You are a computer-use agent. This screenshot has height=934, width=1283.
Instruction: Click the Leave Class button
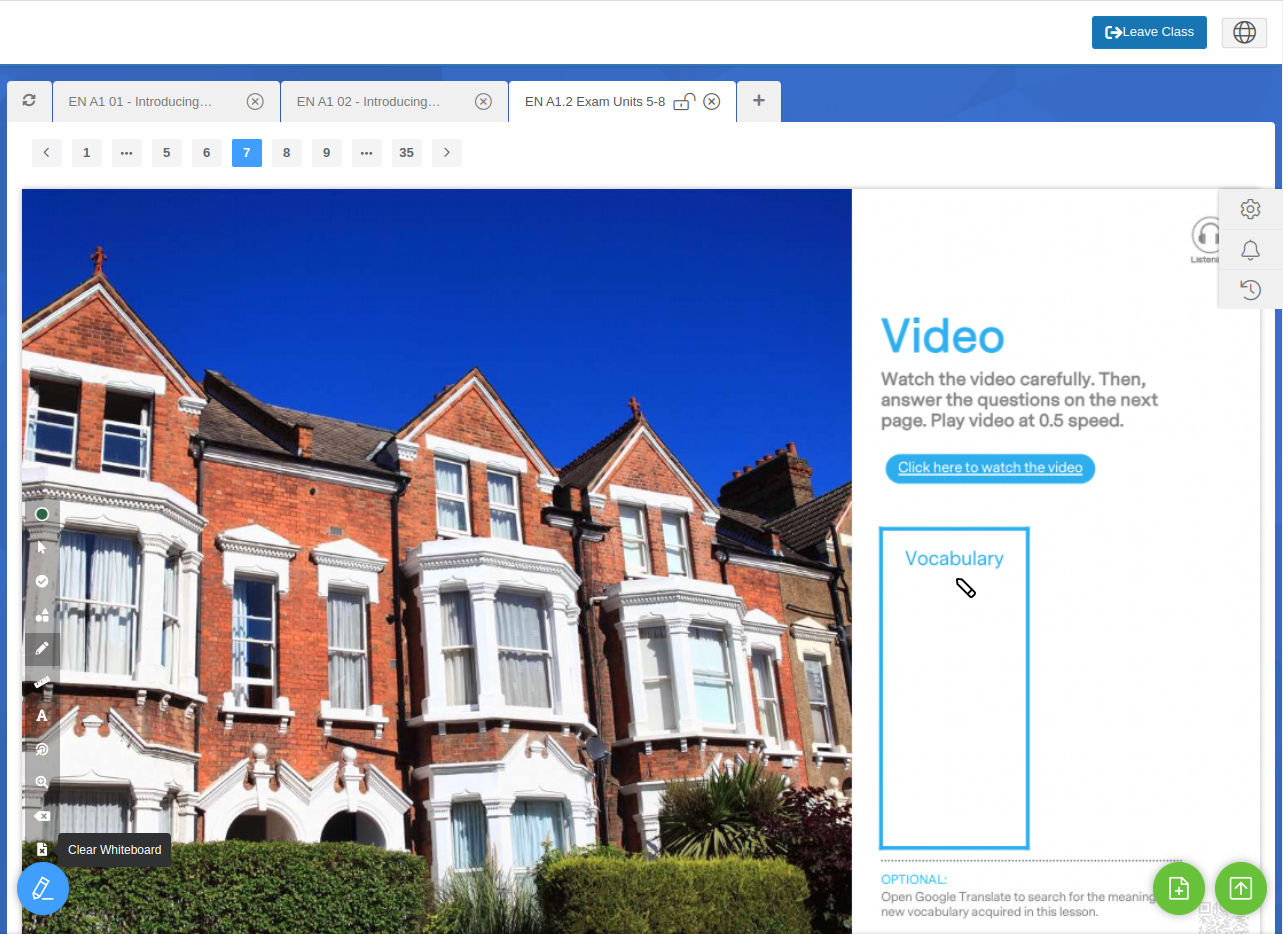(1149, 32)
